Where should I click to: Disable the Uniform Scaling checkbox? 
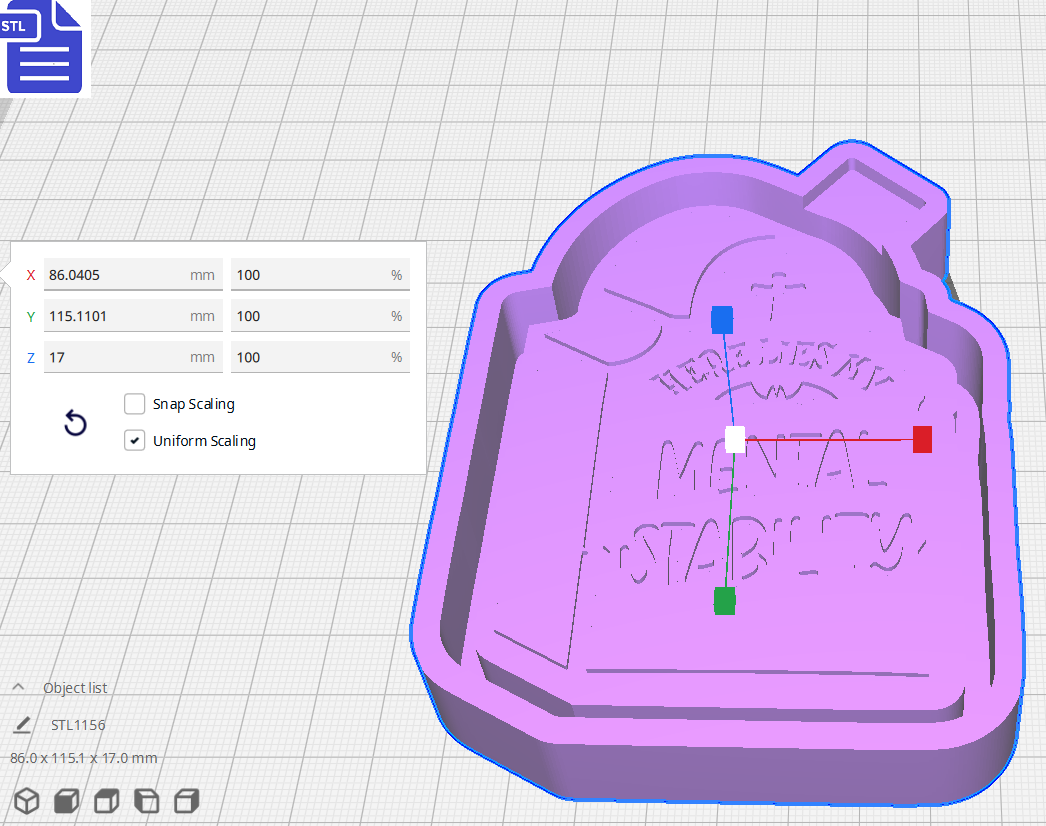pos(134,440)
